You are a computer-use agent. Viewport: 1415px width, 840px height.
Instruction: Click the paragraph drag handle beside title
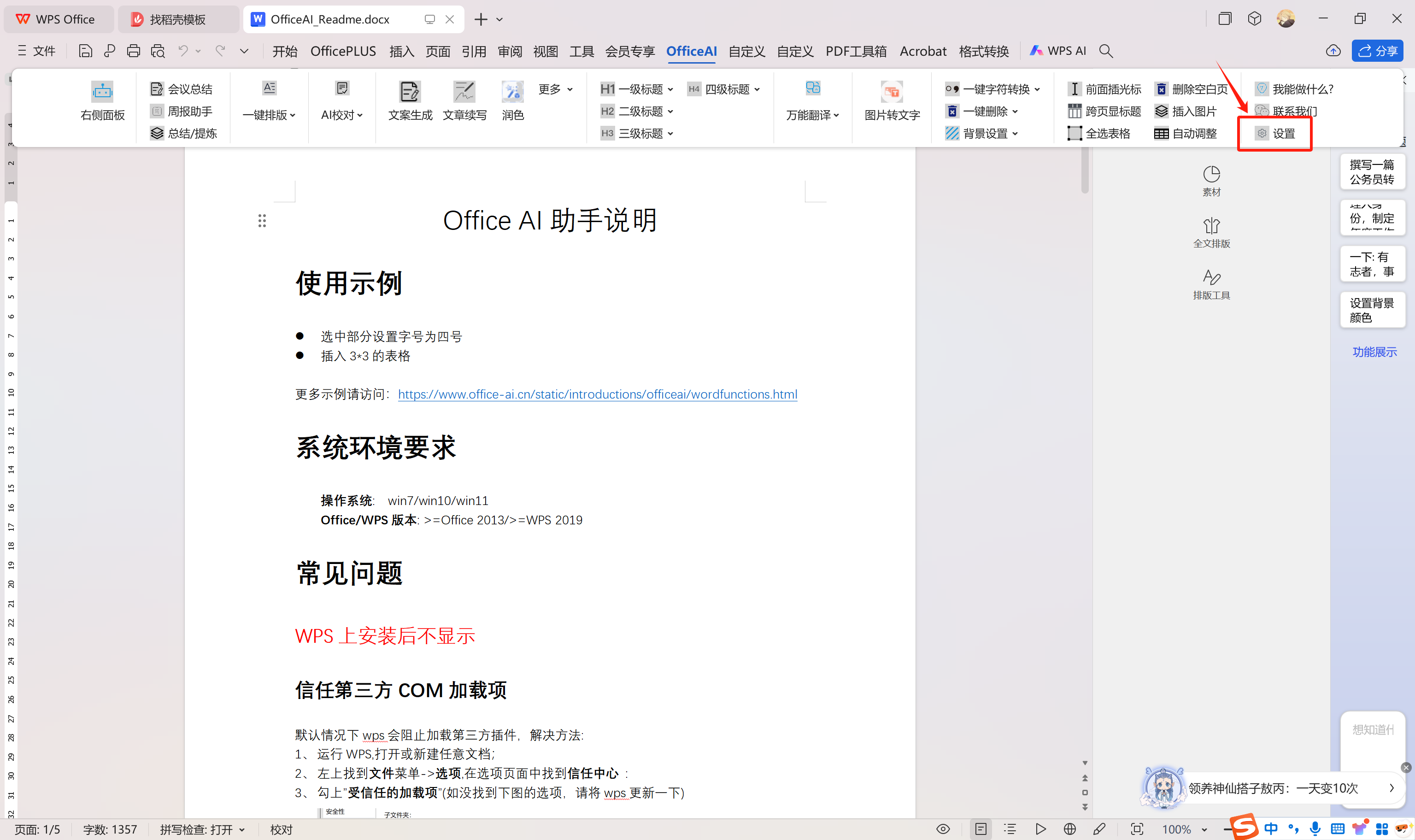tap(262, 221)
